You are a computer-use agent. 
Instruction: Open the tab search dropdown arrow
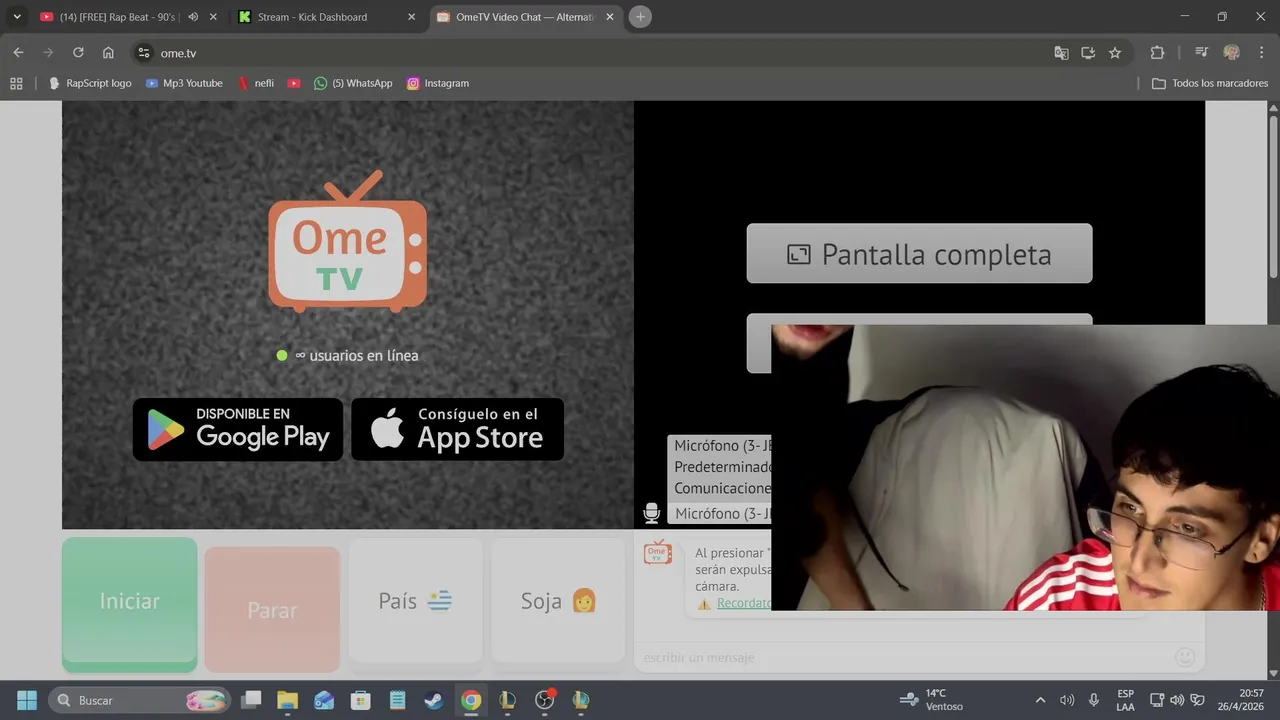(16, 17)
